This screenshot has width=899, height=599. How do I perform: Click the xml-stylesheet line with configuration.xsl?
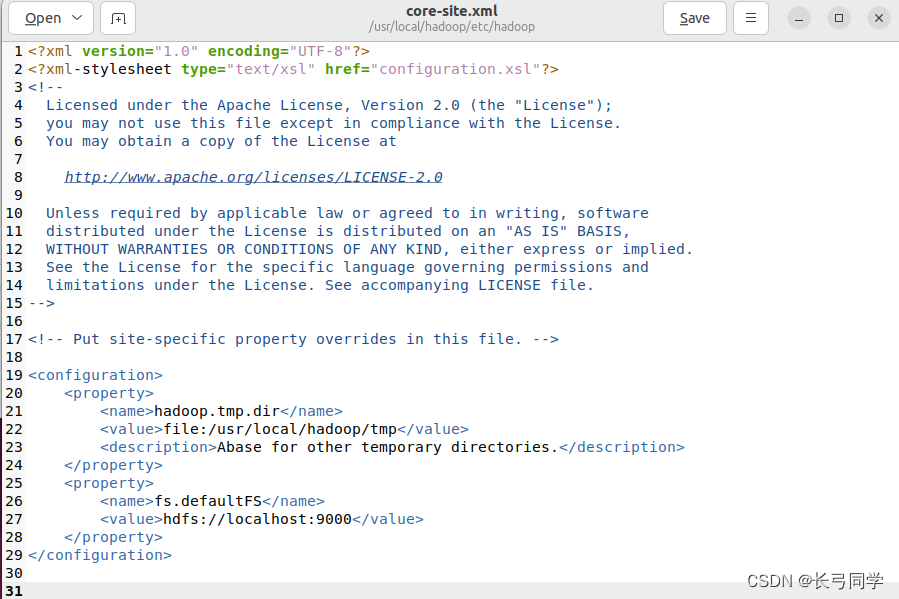(x=294, y=69)
